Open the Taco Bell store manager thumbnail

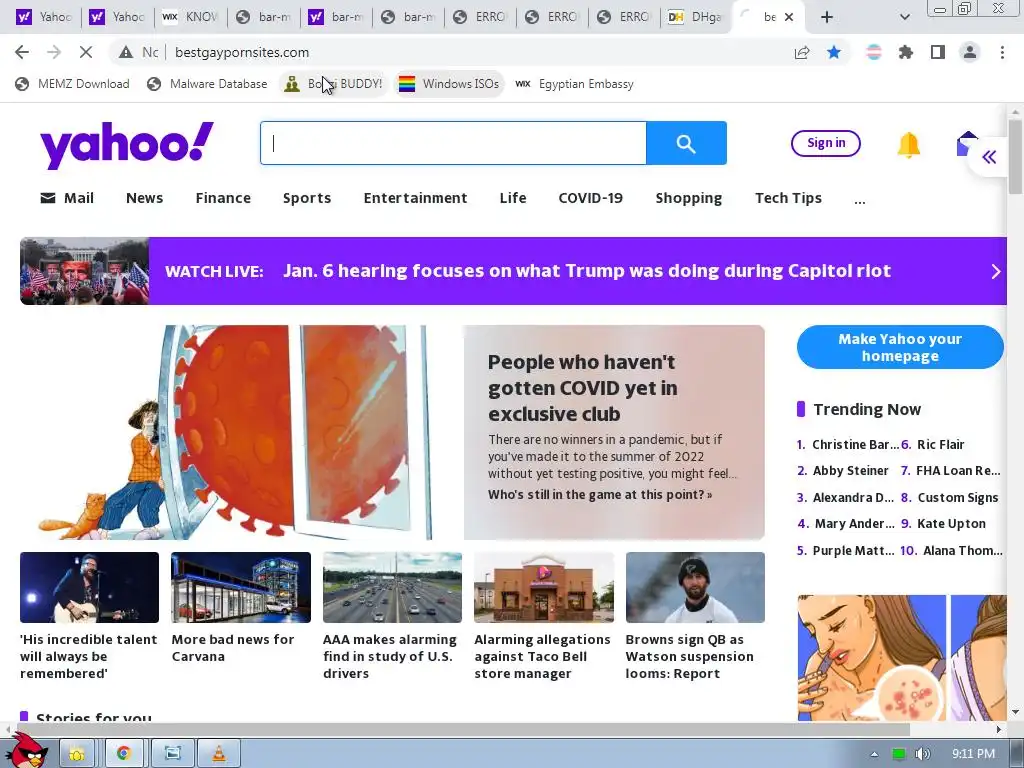544,587
